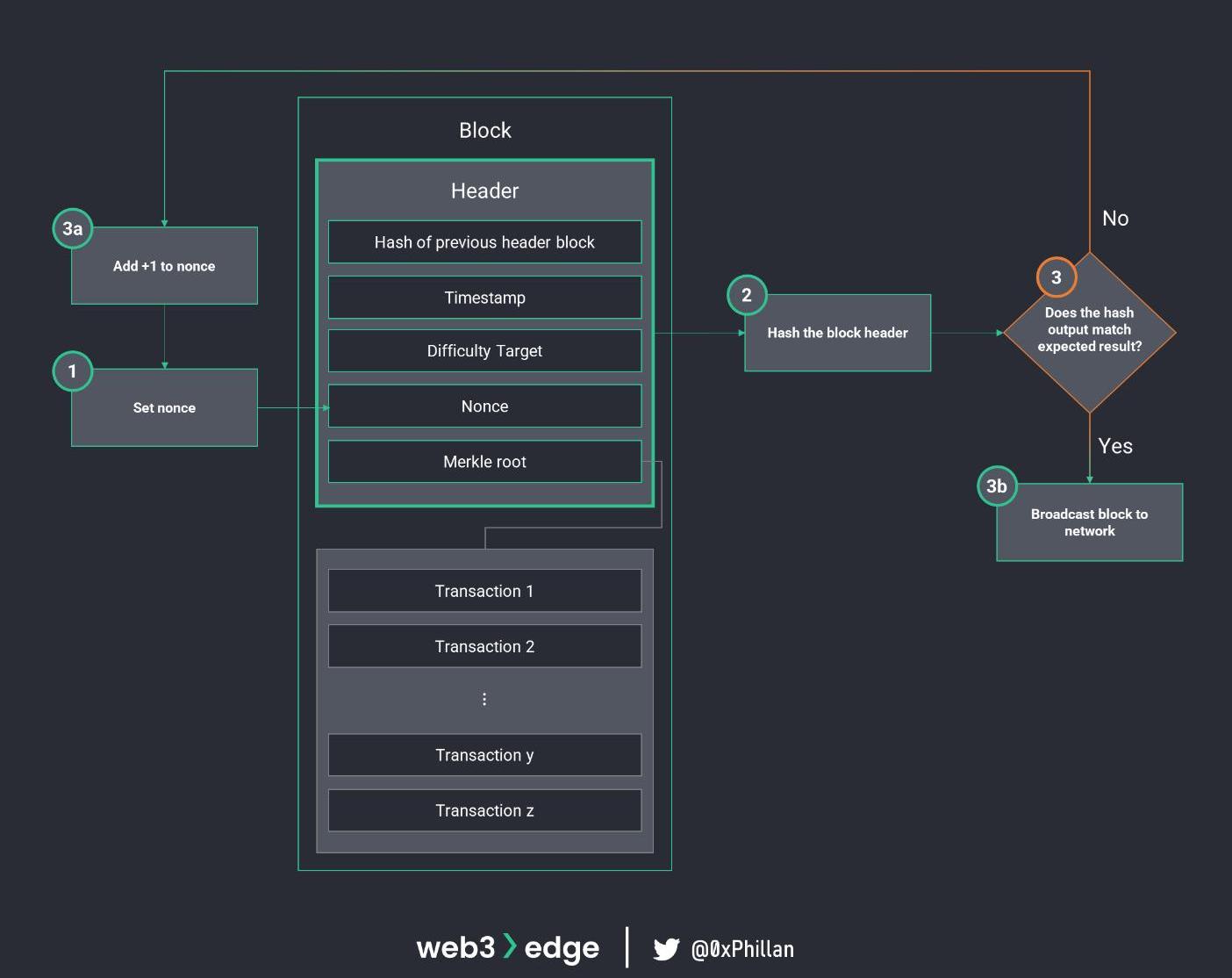1232x978 pixels.
Task: Click the orange step 3 circle badge
Action: pos(1057,277)
